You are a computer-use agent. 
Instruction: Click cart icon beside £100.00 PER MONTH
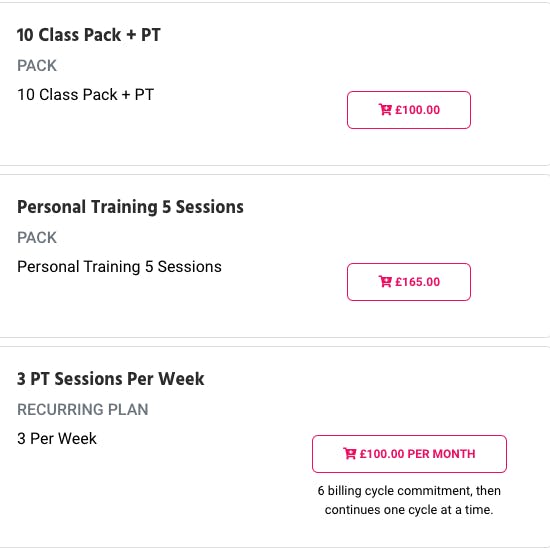tap(349, 454)
